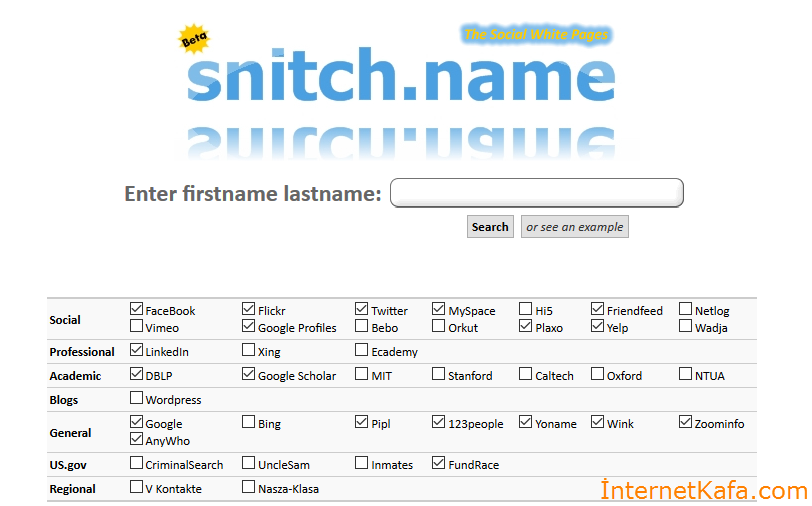Toggle the Twitter checkbox off

361,309
